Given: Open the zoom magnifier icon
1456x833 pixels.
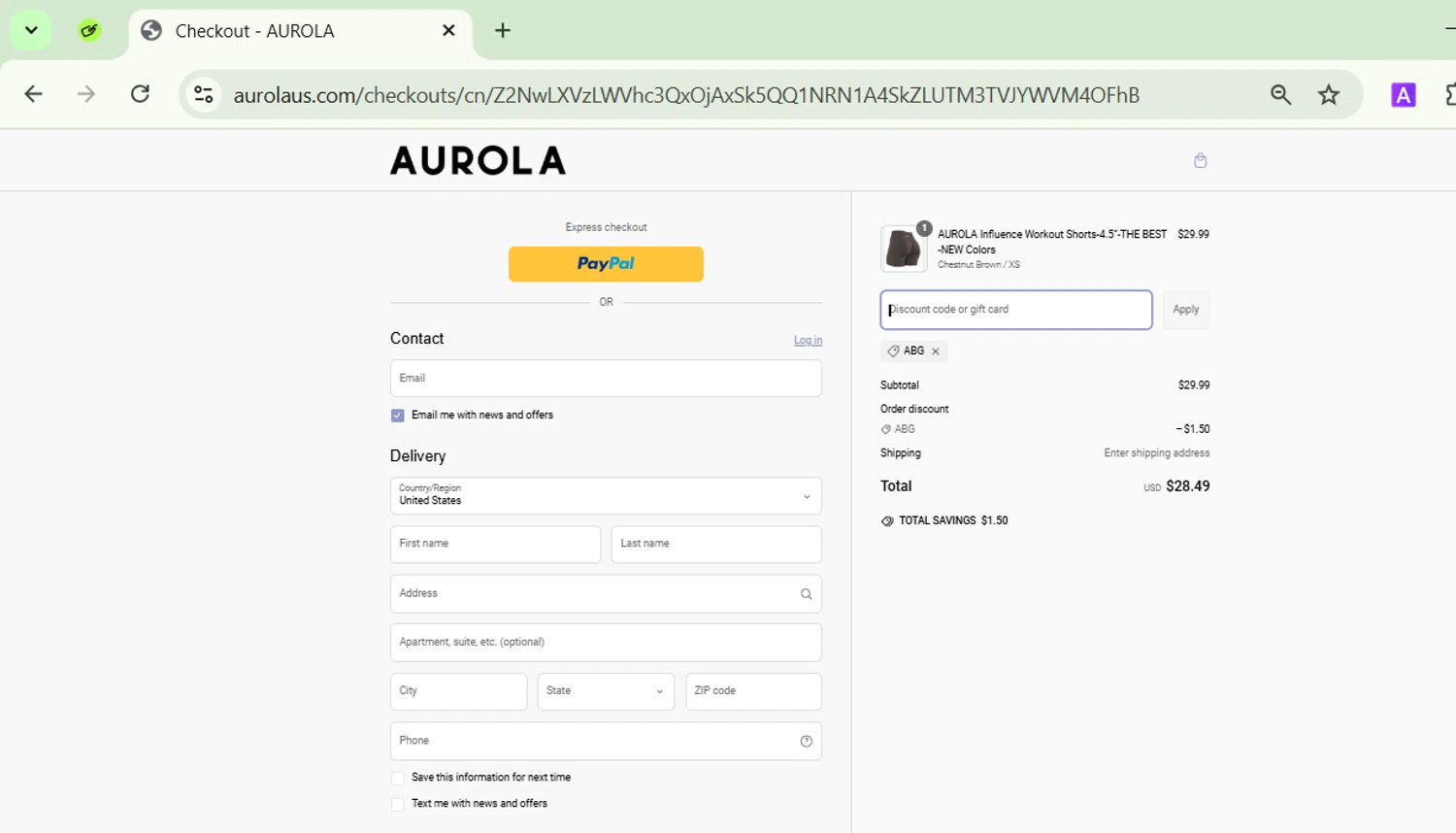Looking at the screenshot, I should coord(1280,94).
